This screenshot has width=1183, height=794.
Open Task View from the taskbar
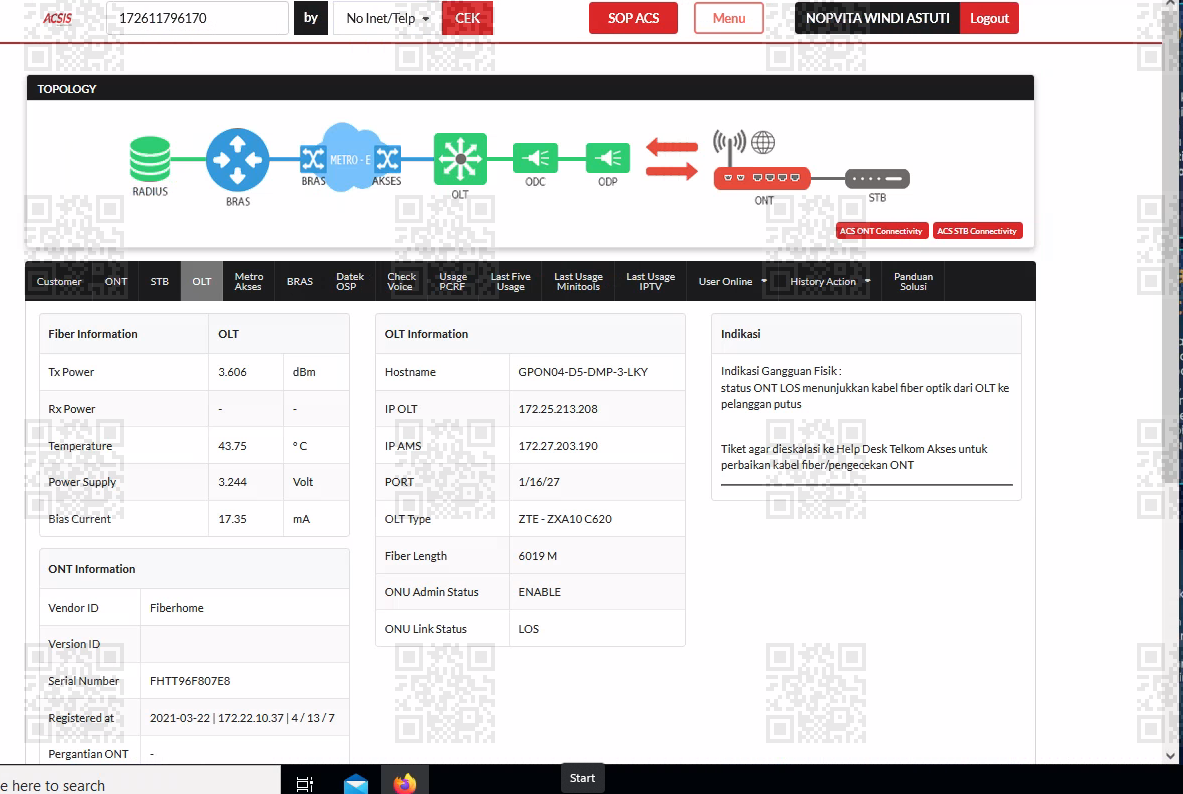(x=304, y=784)
